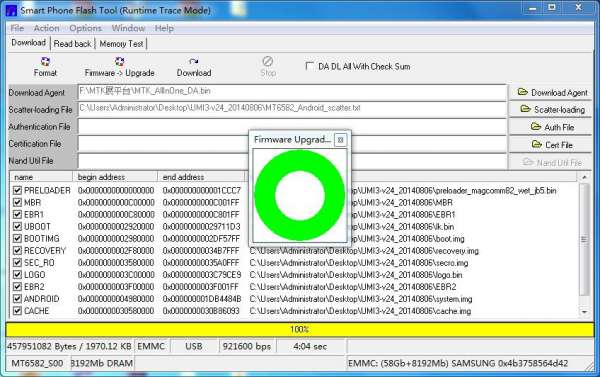This screenshot has width=600, height=377.
Task: Click the EMMC SAMSUNG info status text
Action: [458, 363]
